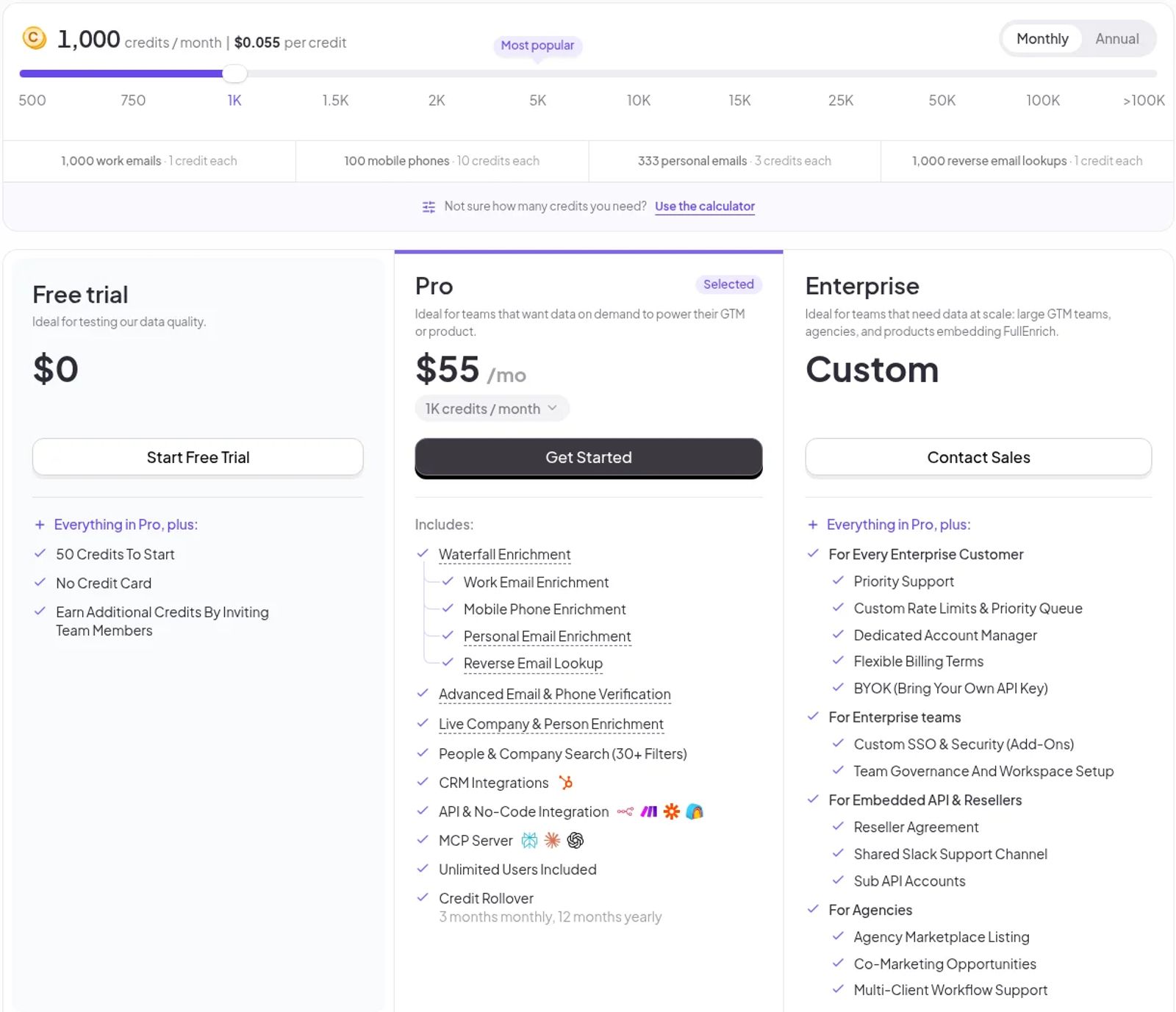This screenshot has height=1012, width=1176.
Task: Click the Clay logo beside API & No-Code Integration
Action: 695,811
